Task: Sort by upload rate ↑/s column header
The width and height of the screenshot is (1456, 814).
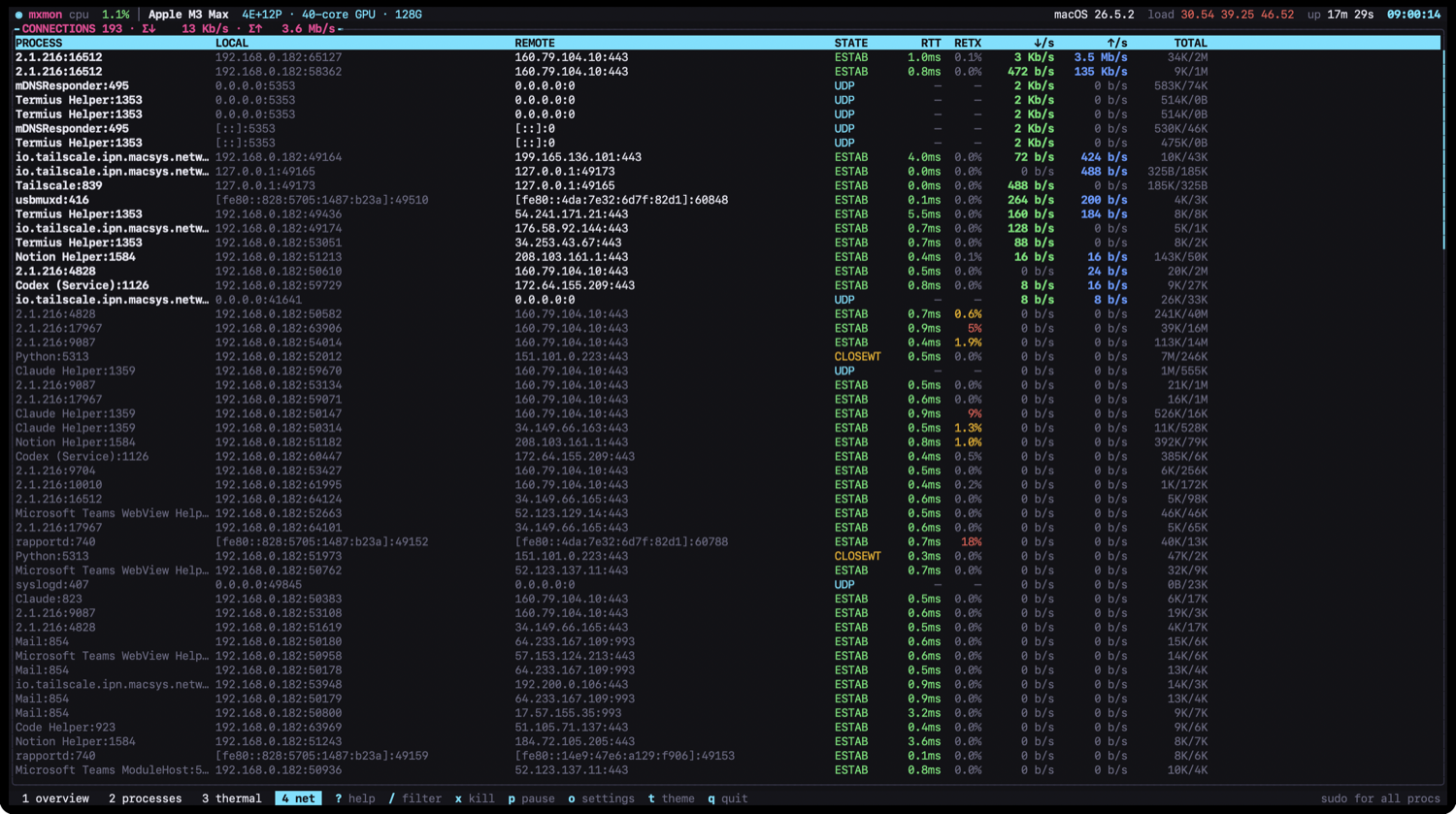Action: (1117, 43)
